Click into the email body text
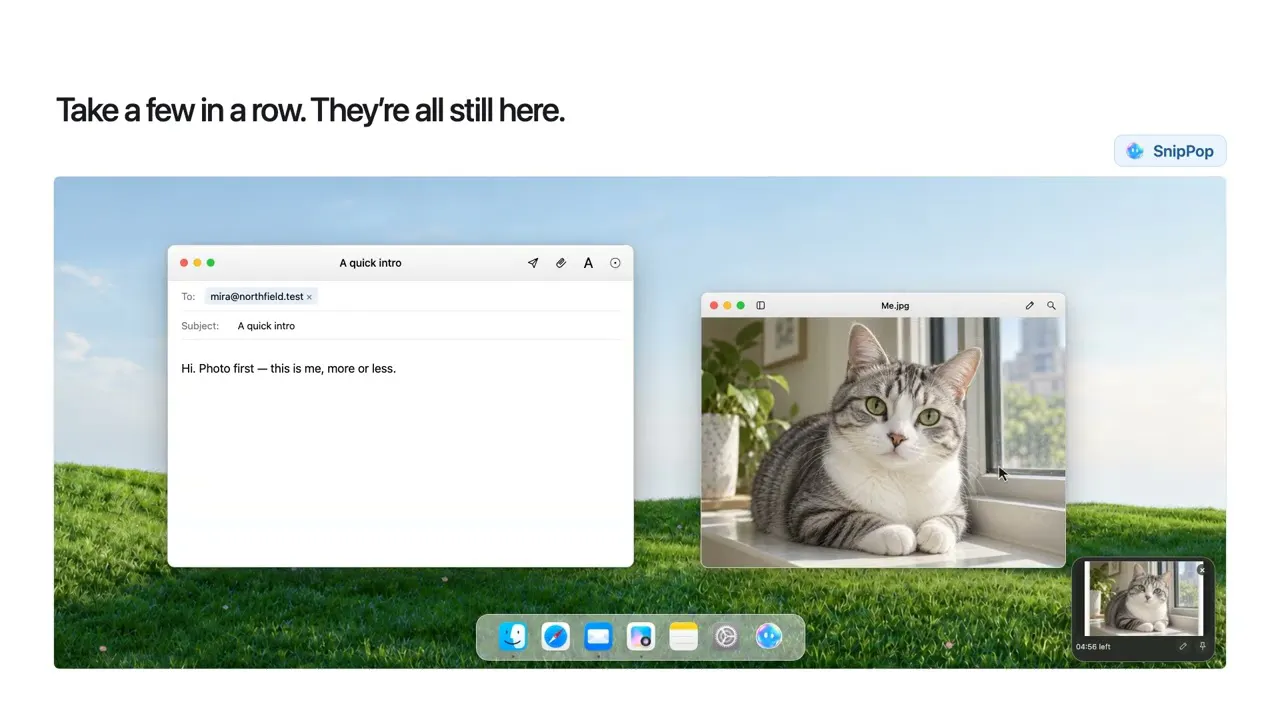Screen dimensions: 1280x720 tap(289, 368)
